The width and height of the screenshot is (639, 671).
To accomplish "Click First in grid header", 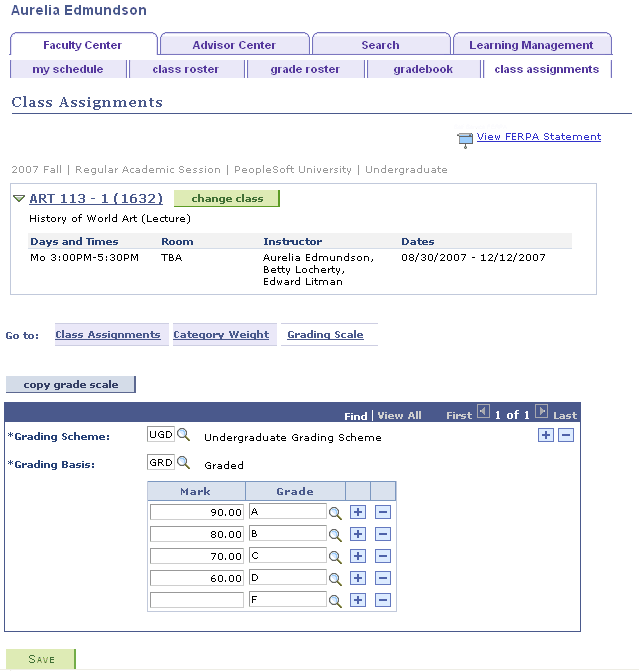I will [x=459, y=416].
